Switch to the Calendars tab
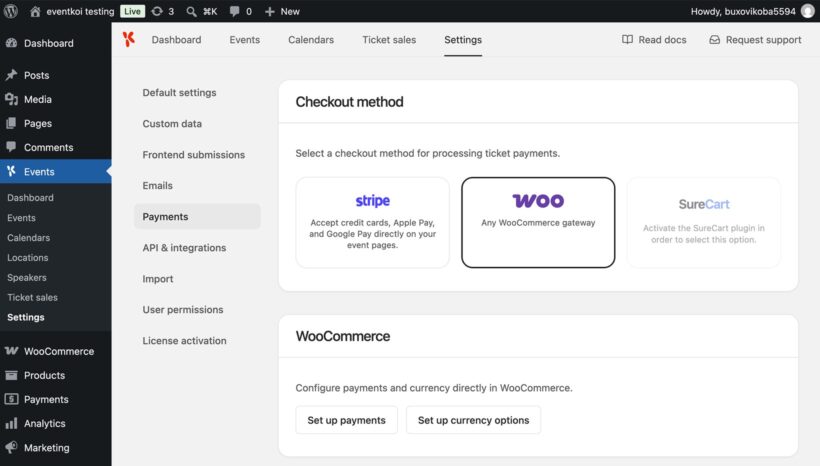The width and height of the screenshot is (820, 466). (311, 40)
